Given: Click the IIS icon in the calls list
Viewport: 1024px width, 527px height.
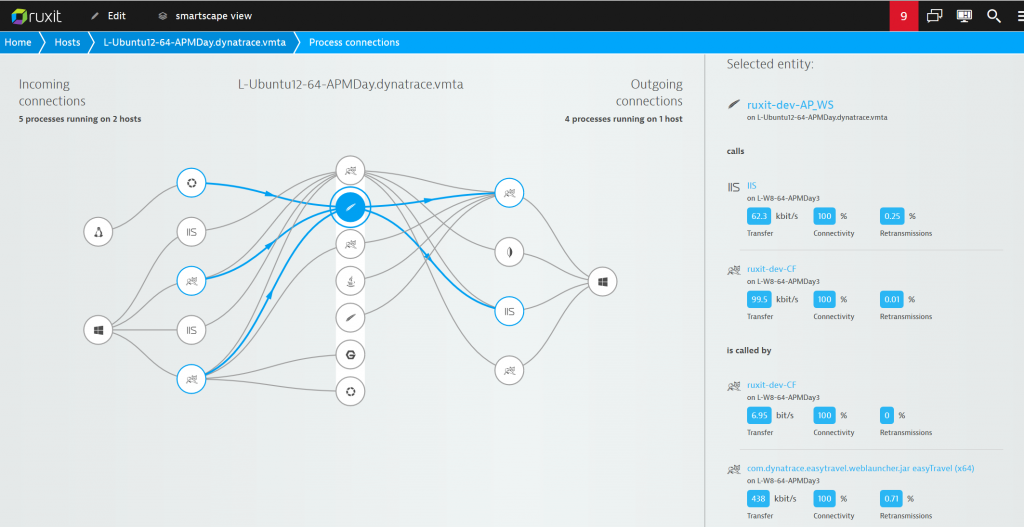Looking at the screenshot, I should pos(734,187).
